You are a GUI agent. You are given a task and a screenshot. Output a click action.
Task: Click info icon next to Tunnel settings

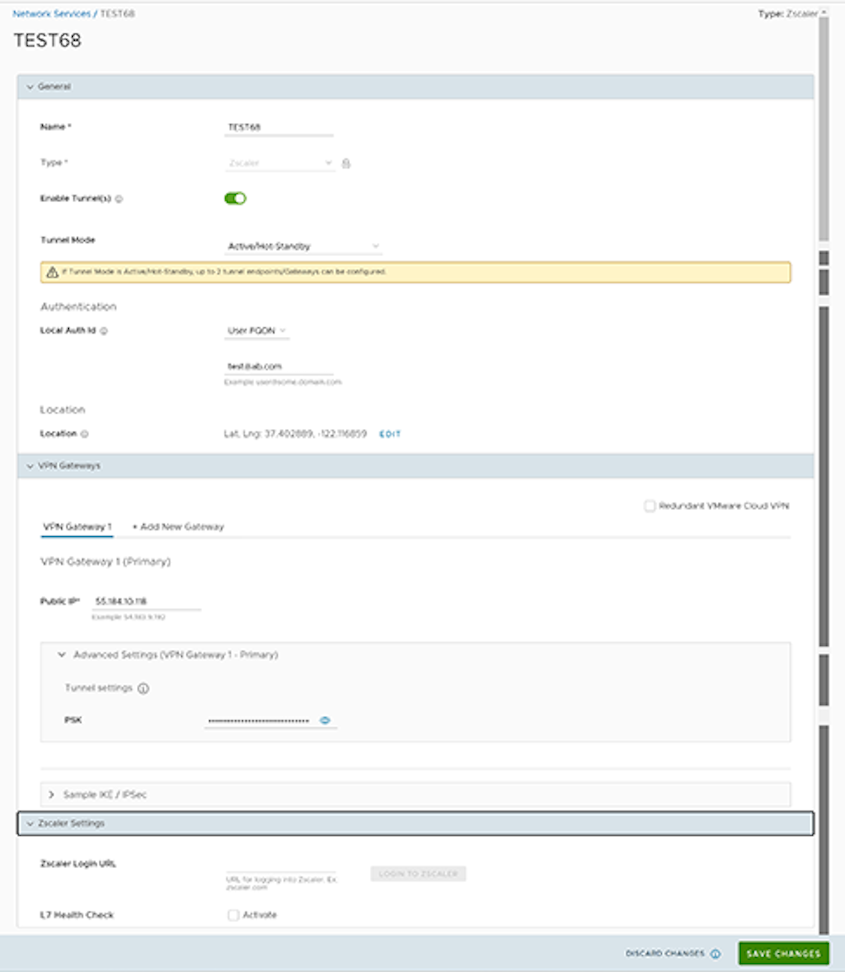pyautogui.click(x=143, y=689)
